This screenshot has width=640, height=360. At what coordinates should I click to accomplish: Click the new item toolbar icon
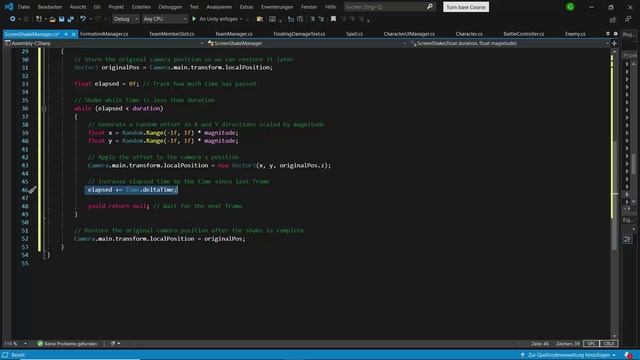click(x=38, y=19)
